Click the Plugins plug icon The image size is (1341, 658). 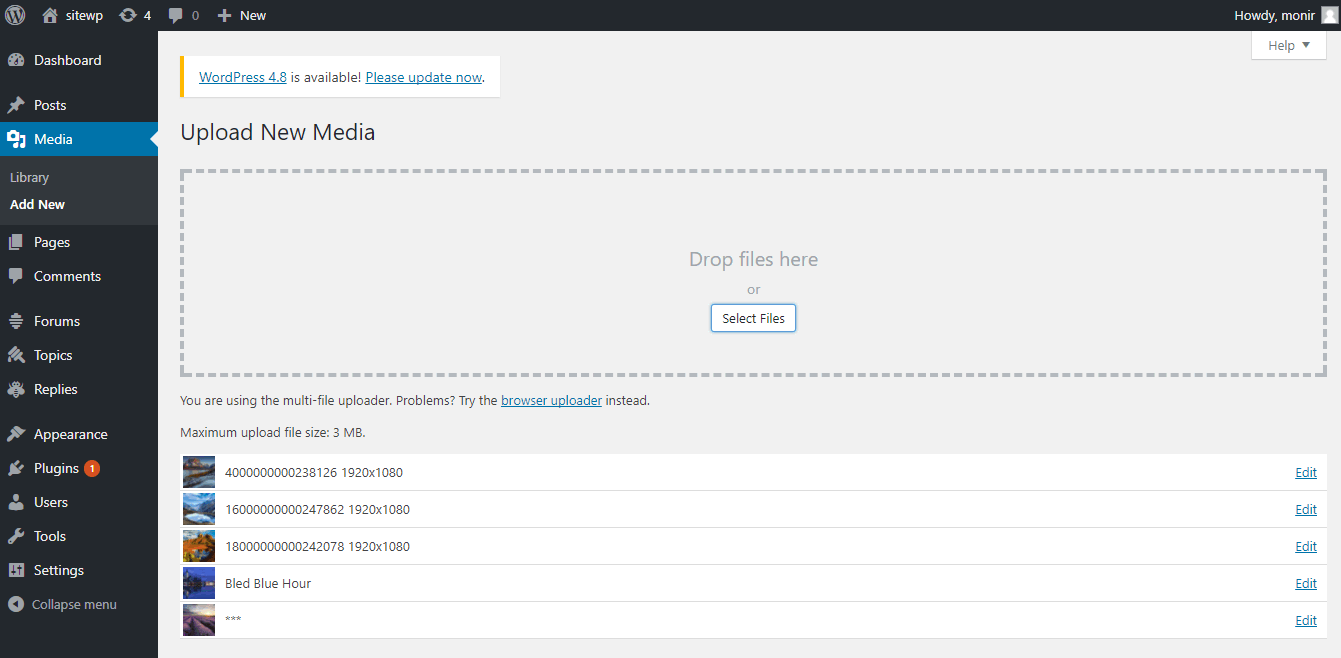(x=16, y=468)
